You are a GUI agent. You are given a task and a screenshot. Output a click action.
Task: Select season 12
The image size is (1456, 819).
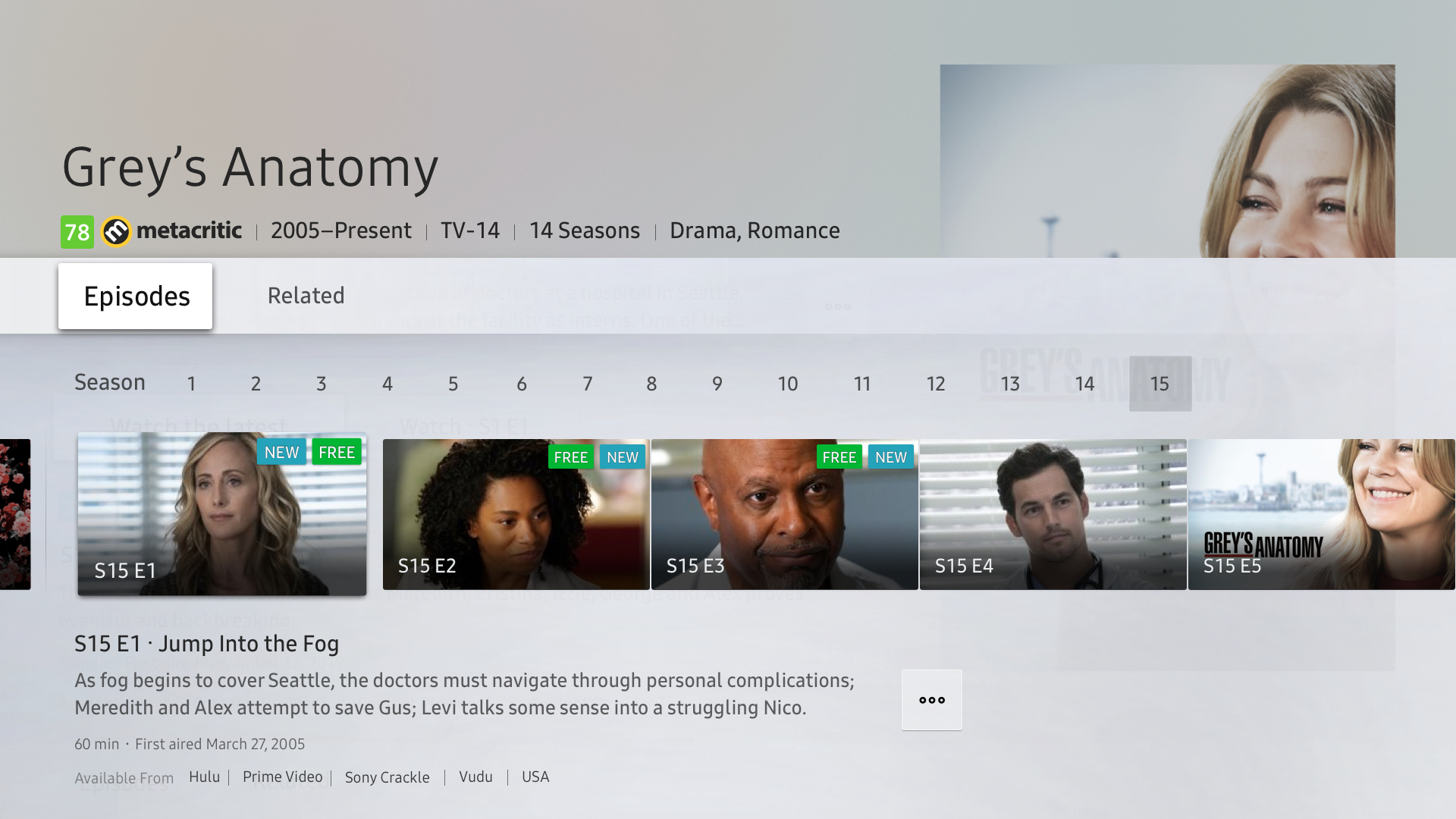(x=935, y=384)
